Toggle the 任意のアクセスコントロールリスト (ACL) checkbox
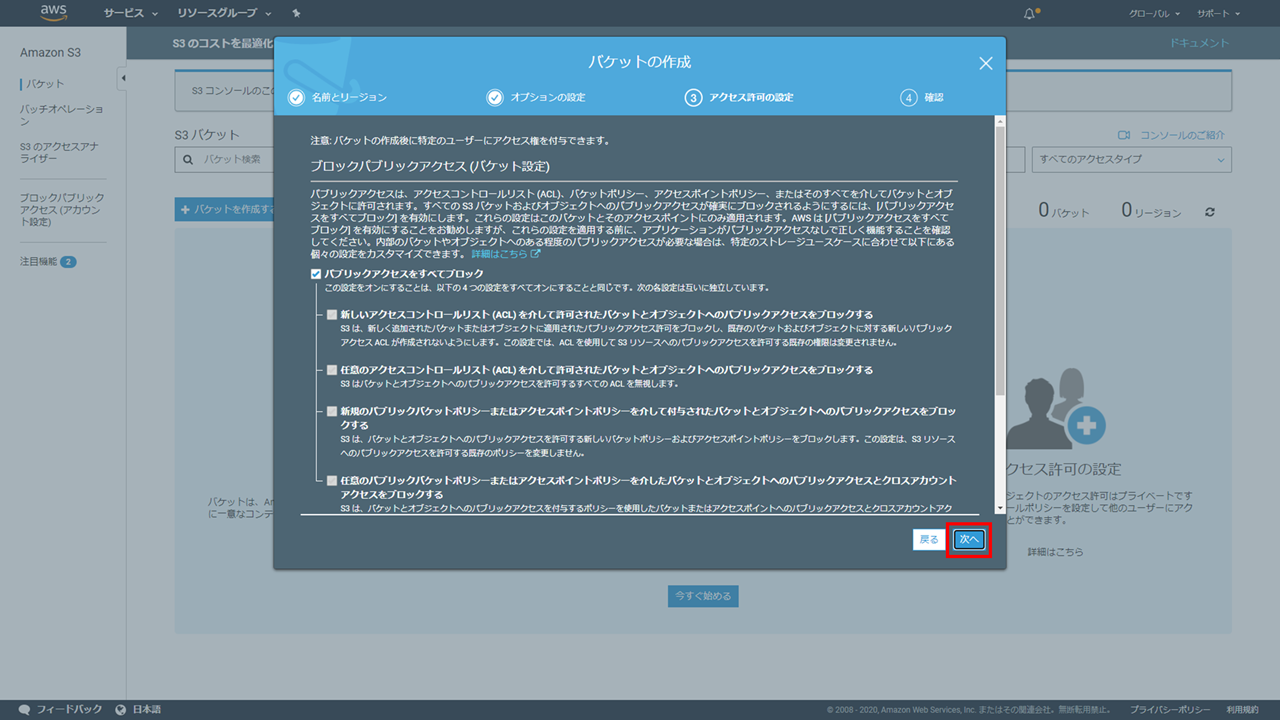Viewport: 1280px width, 720px height. (332, 370)
